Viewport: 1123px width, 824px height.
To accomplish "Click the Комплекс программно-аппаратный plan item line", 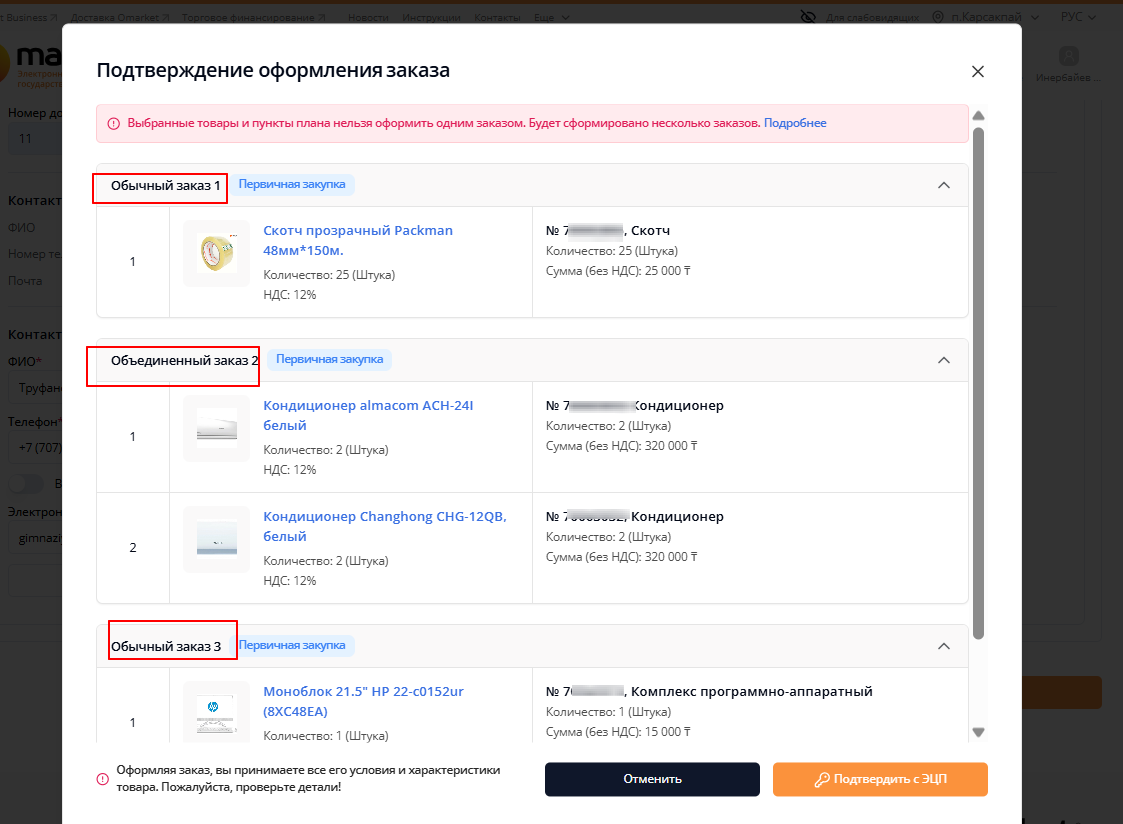I will pos(709,692).
